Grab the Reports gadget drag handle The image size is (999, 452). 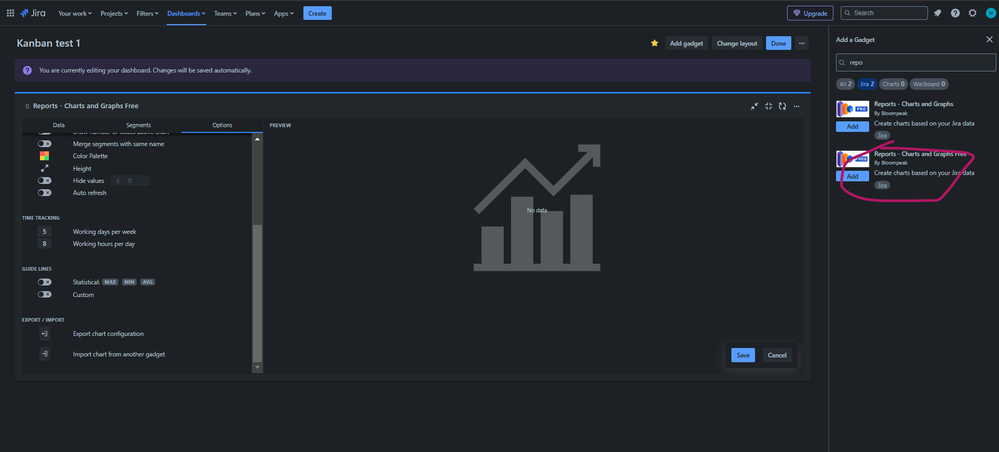(x=27, y=106)
